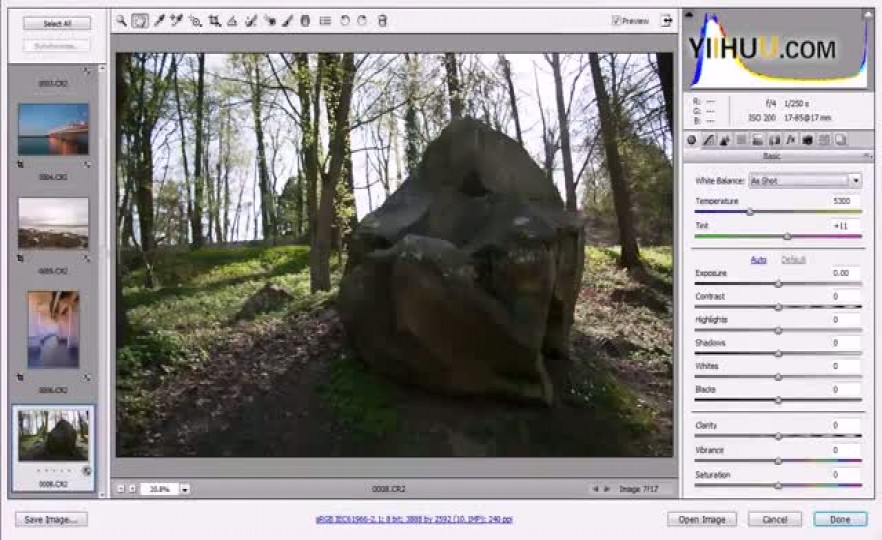This screenshot has width=882, height=540.
Task: Select the Crop tool
Action: coord(214,21)
